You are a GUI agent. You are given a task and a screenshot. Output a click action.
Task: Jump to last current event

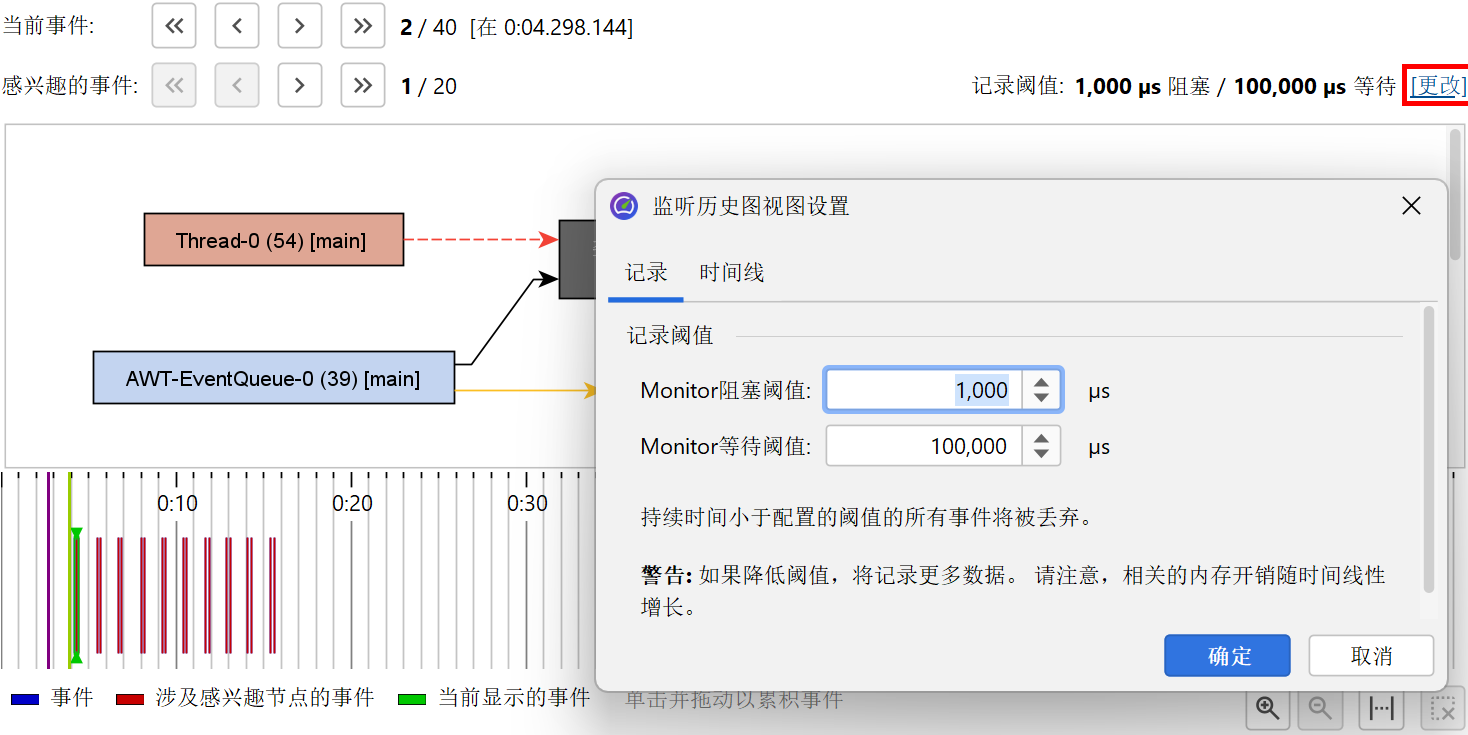(362, 26)
